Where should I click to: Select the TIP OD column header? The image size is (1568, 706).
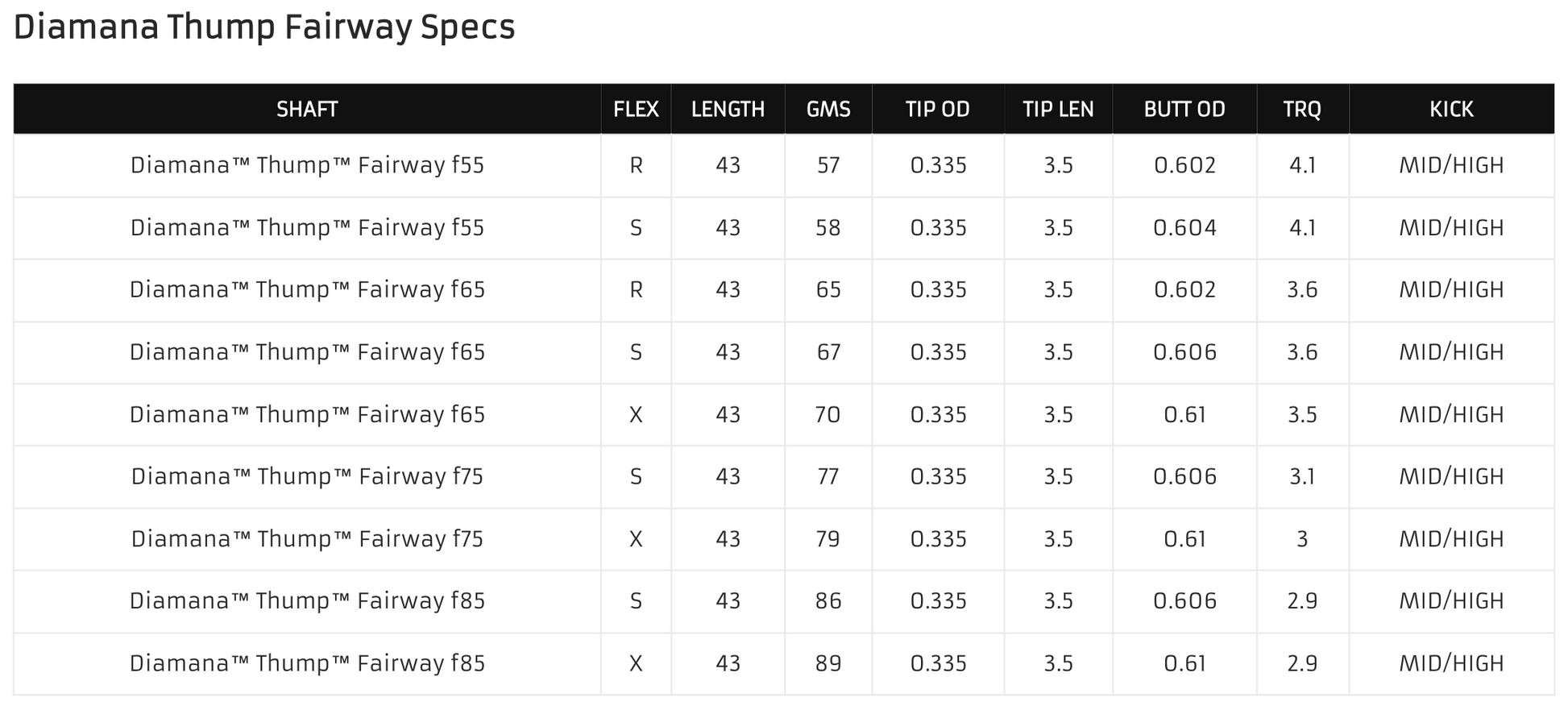(x=938, y=109)
